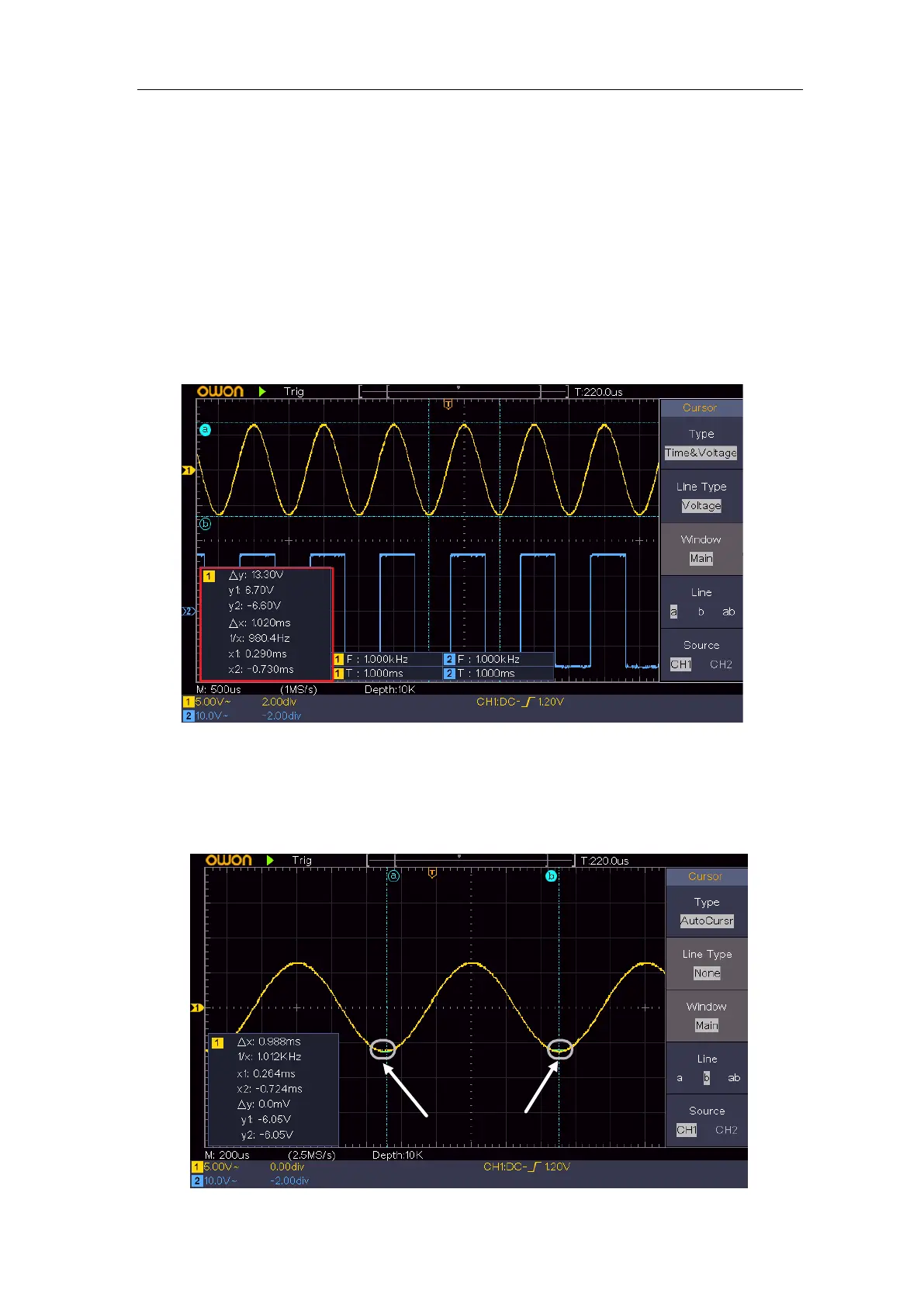Select Line 'a' in upper Cursor menu
The image size is (924, 1307).
click(673, 612)
